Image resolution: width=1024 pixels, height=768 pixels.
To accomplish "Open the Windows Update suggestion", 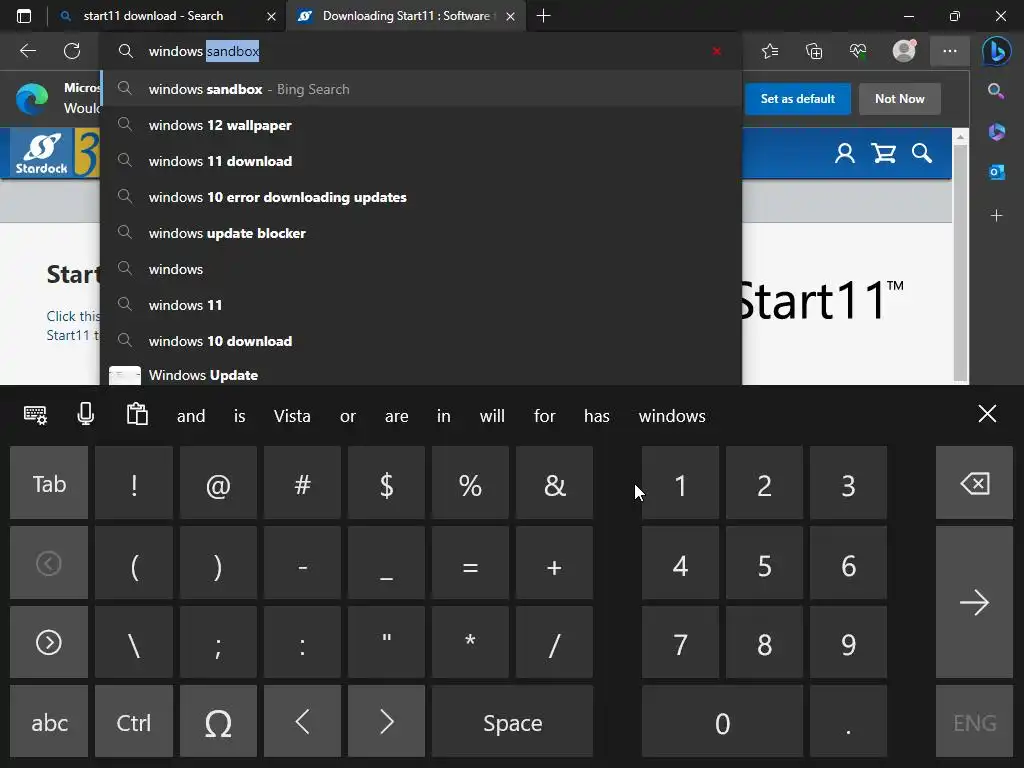I will (x=421, y=374).
